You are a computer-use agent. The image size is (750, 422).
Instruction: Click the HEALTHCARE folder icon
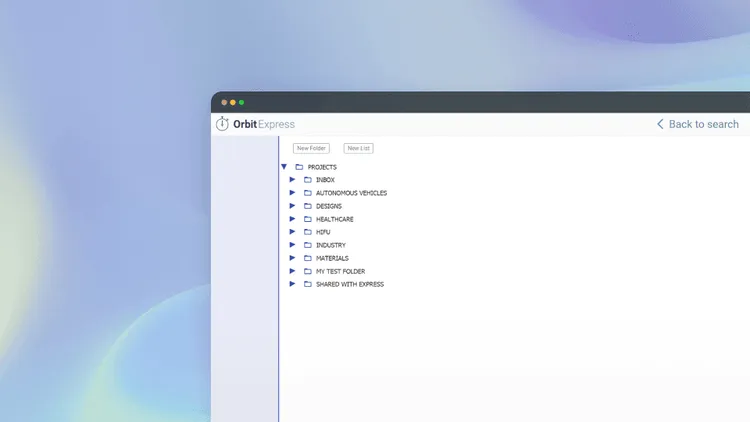(308, 219)
